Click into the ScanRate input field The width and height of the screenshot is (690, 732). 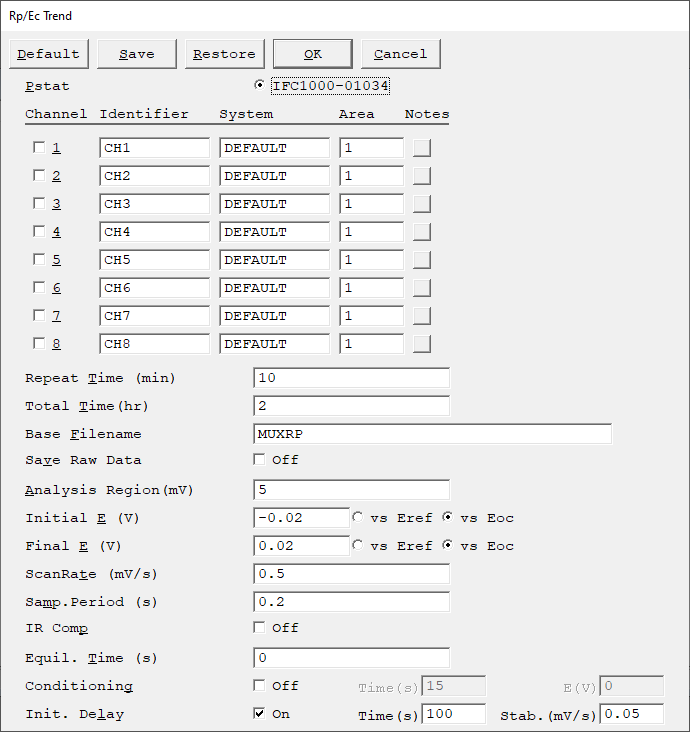coord(352,574)
